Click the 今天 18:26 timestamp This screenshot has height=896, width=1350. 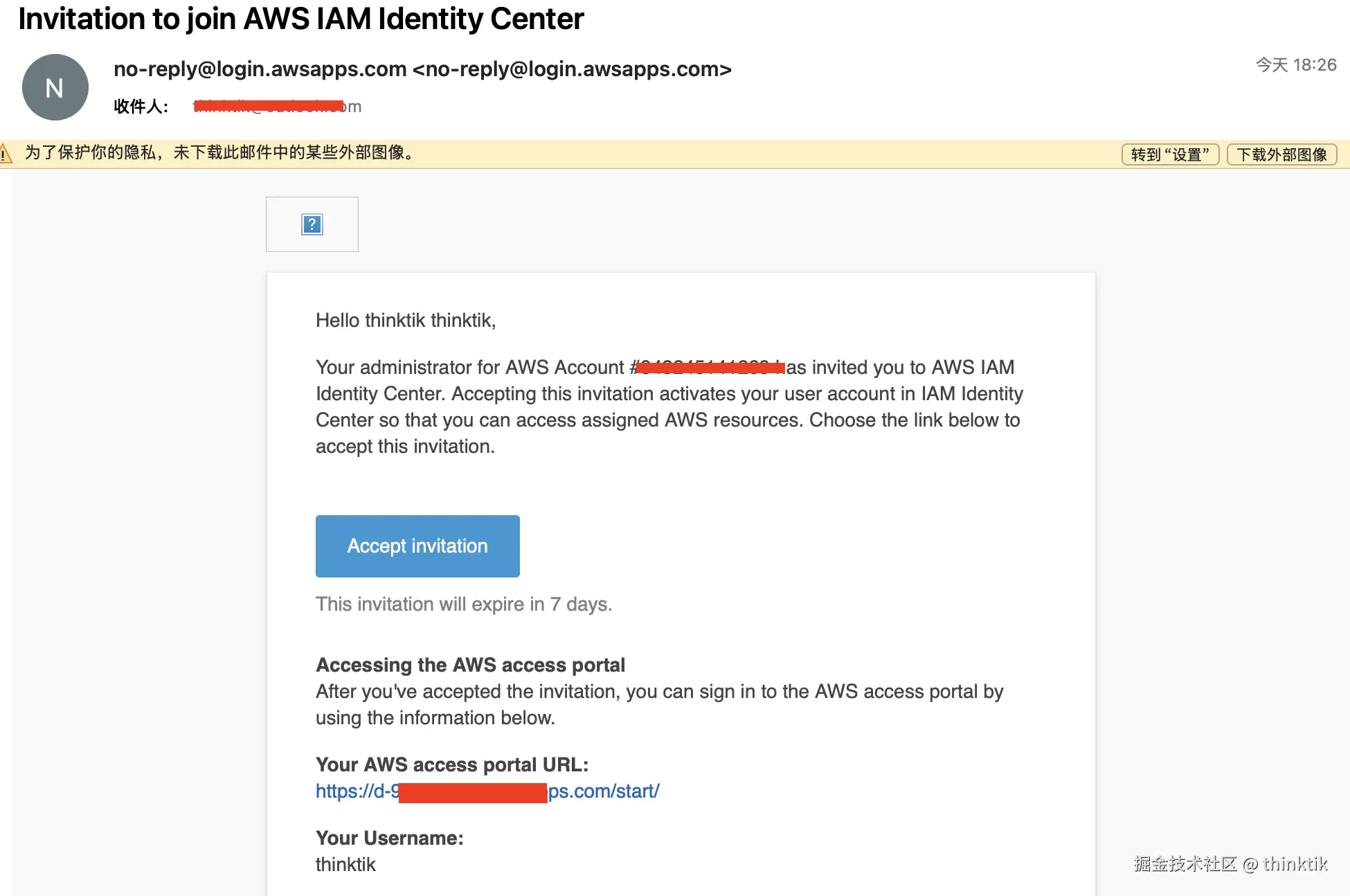pyautogui.click(x=1296, y=65)
